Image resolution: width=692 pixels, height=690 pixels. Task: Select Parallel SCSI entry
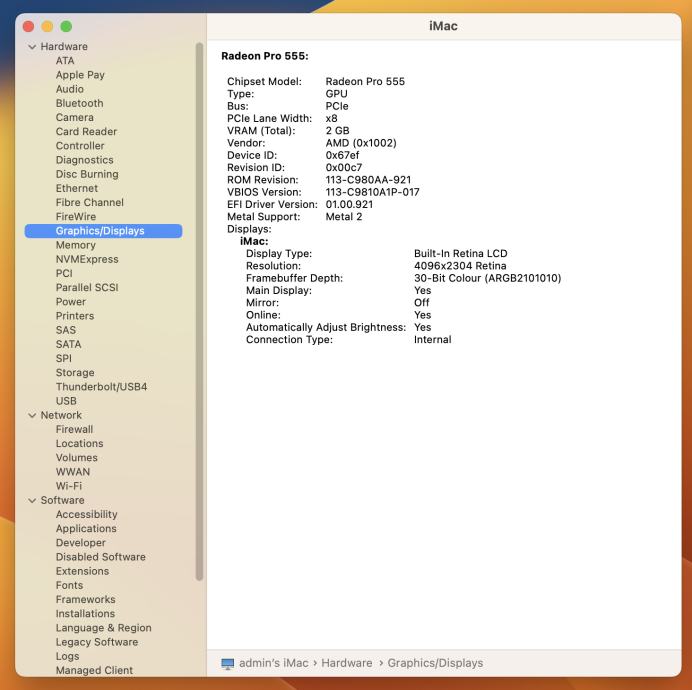87,287
